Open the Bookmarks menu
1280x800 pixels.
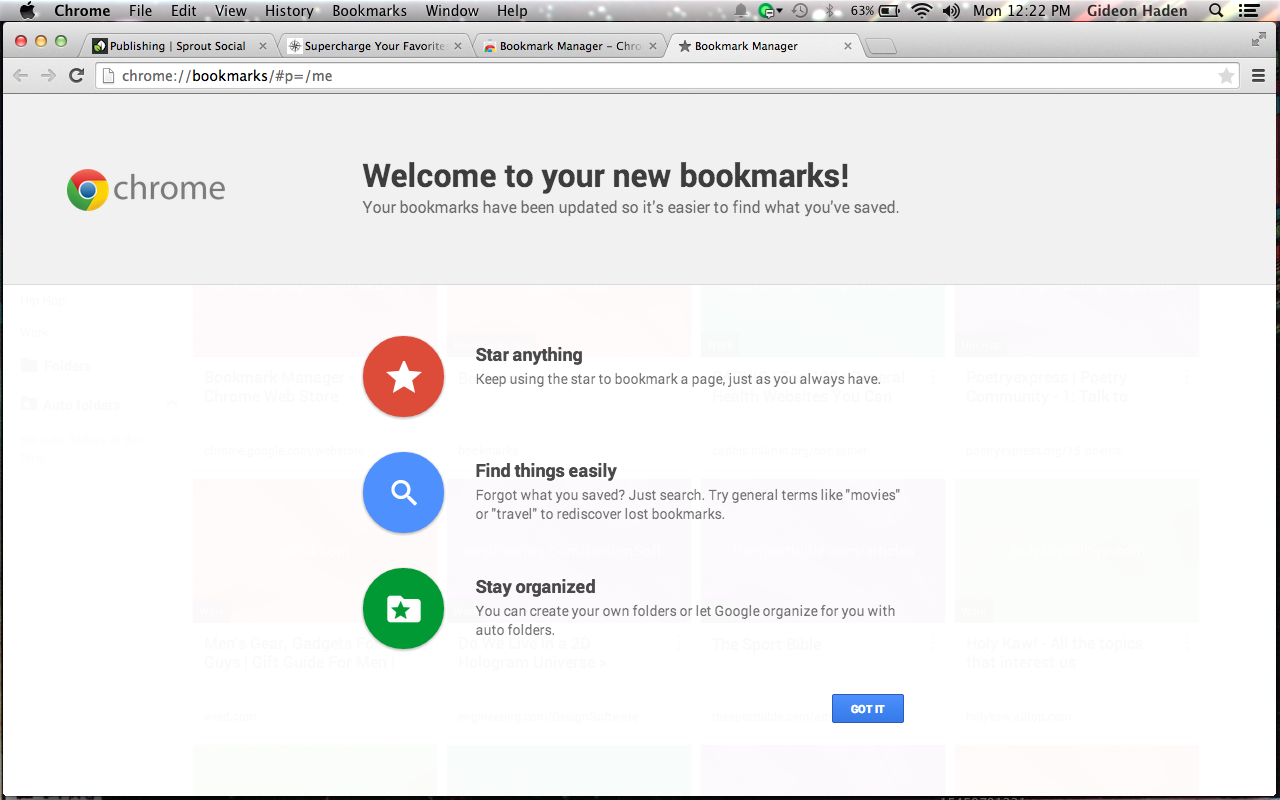click(x=369, y=11)
